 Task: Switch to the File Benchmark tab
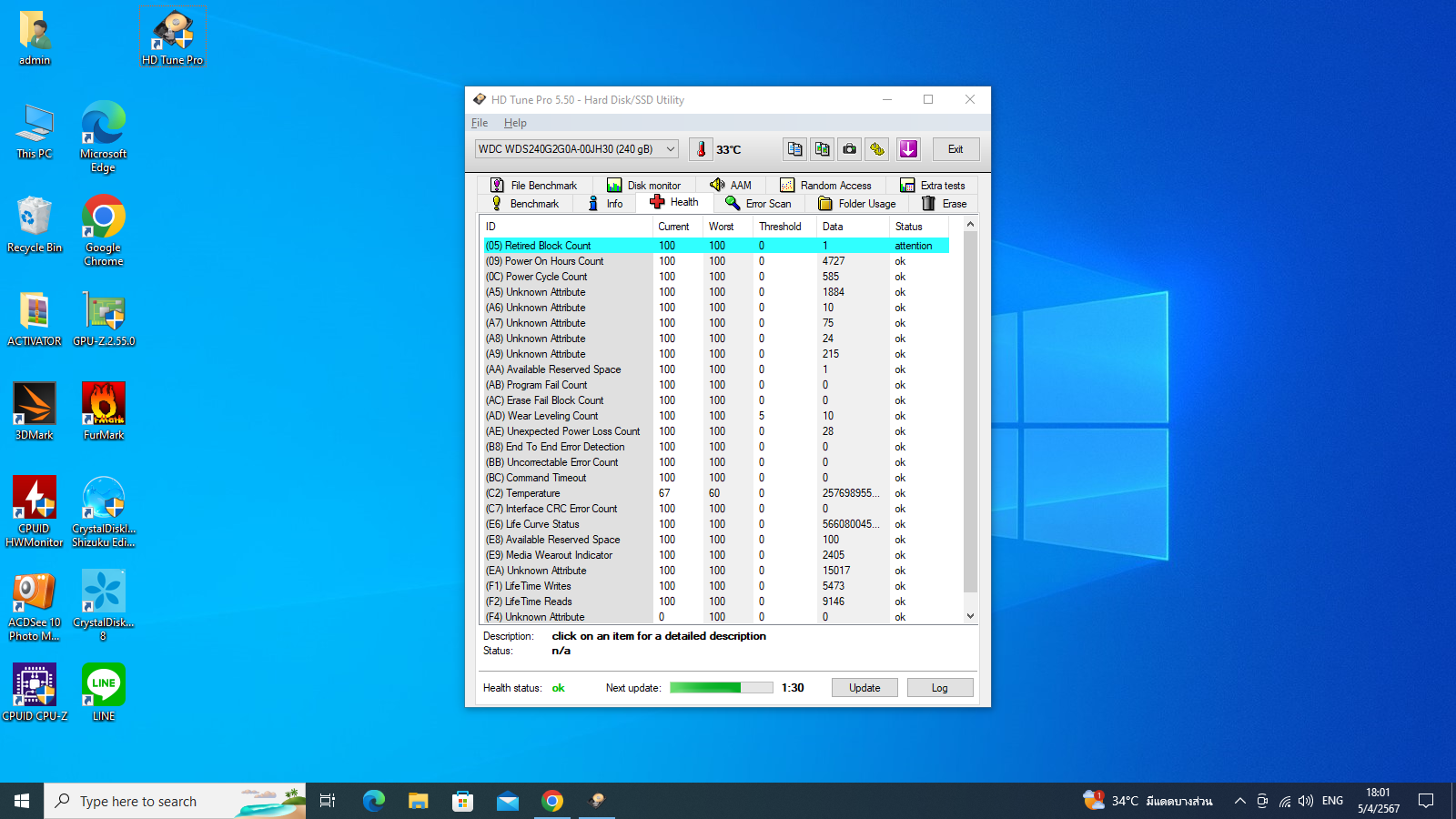(x=534, y=185)
